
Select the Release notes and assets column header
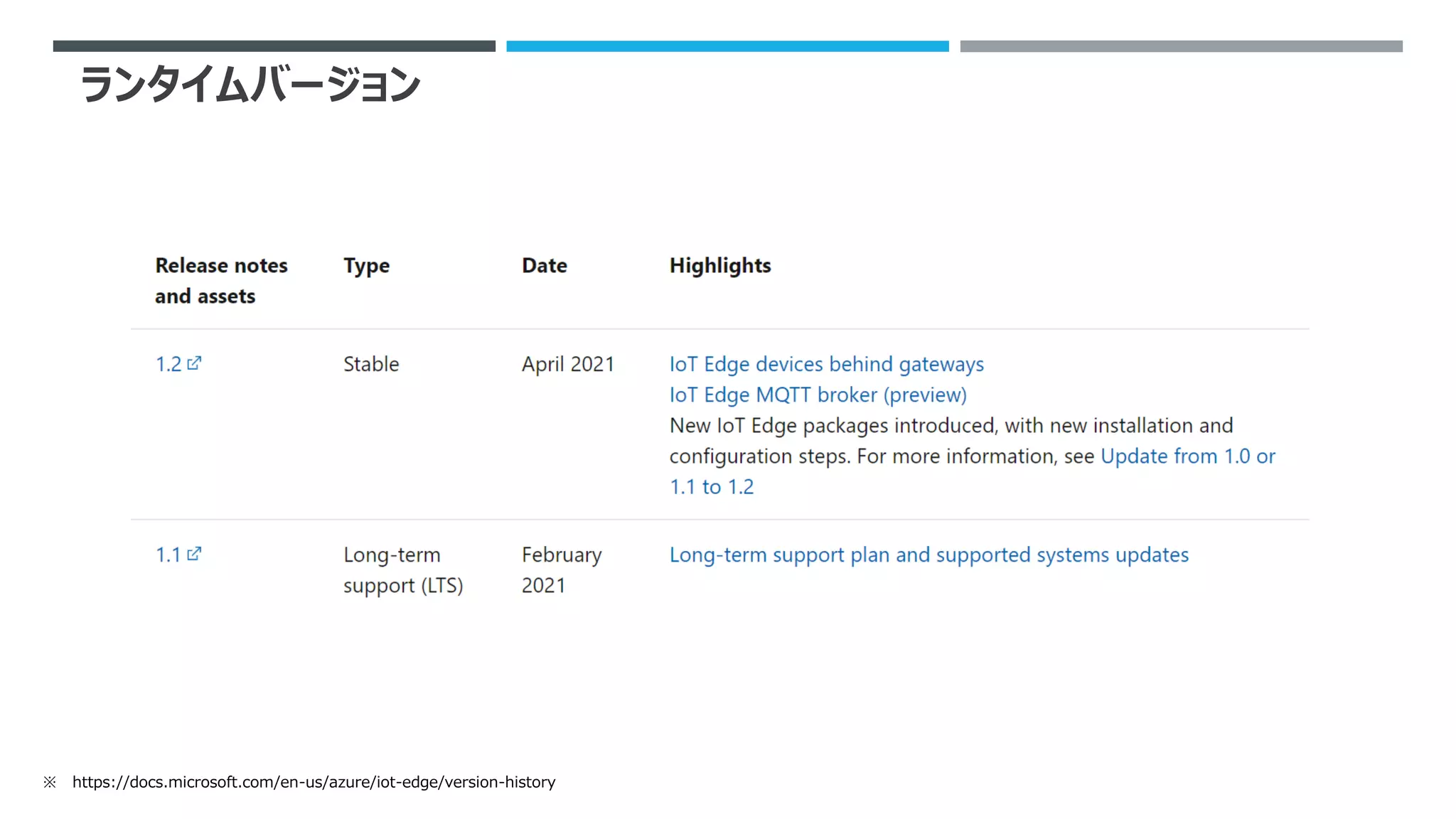tap(221, 280)
